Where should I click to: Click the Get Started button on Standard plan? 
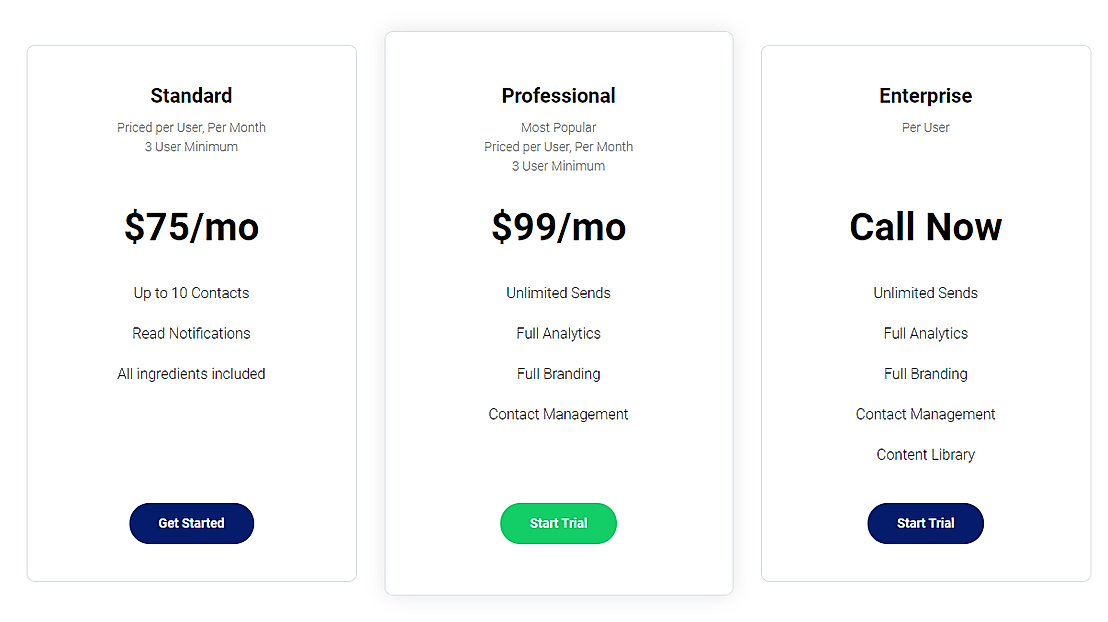point(191,523)
